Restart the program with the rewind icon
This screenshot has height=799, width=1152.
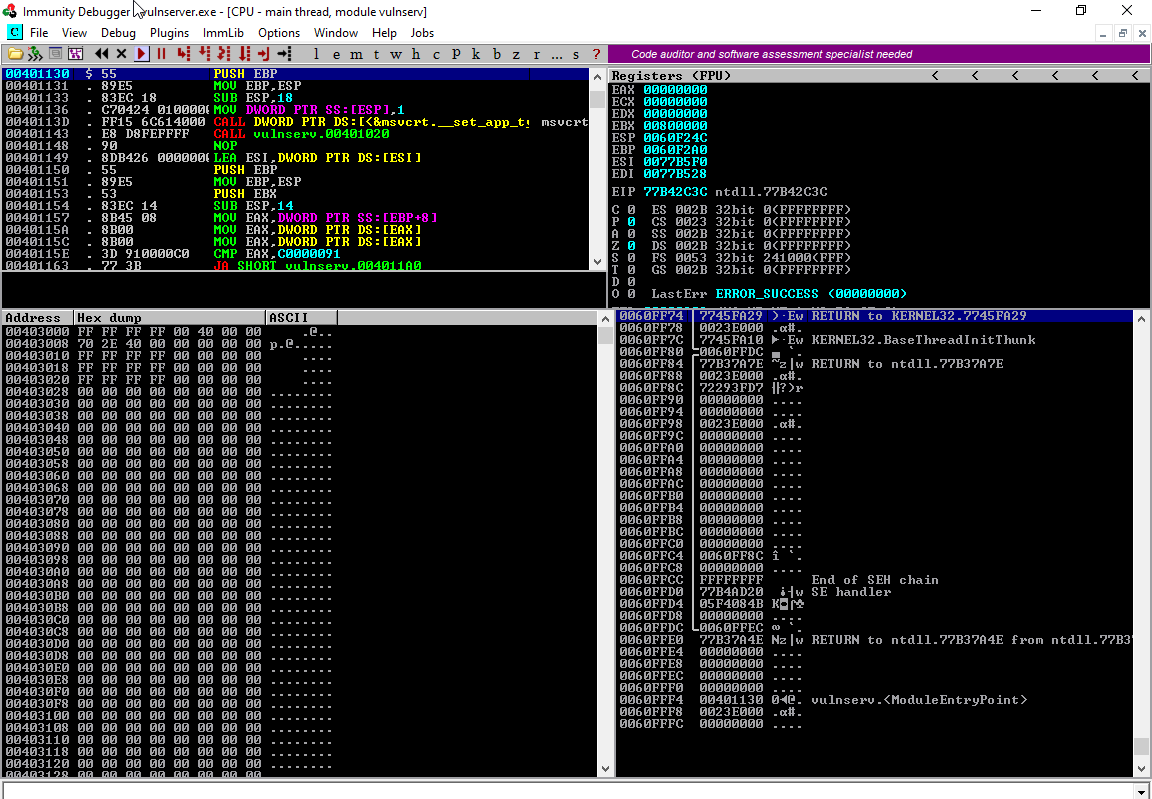pos(102,54)
